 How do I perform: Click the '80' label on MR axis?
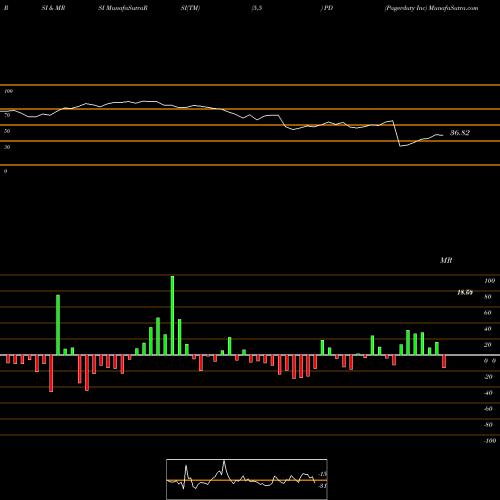488,297
